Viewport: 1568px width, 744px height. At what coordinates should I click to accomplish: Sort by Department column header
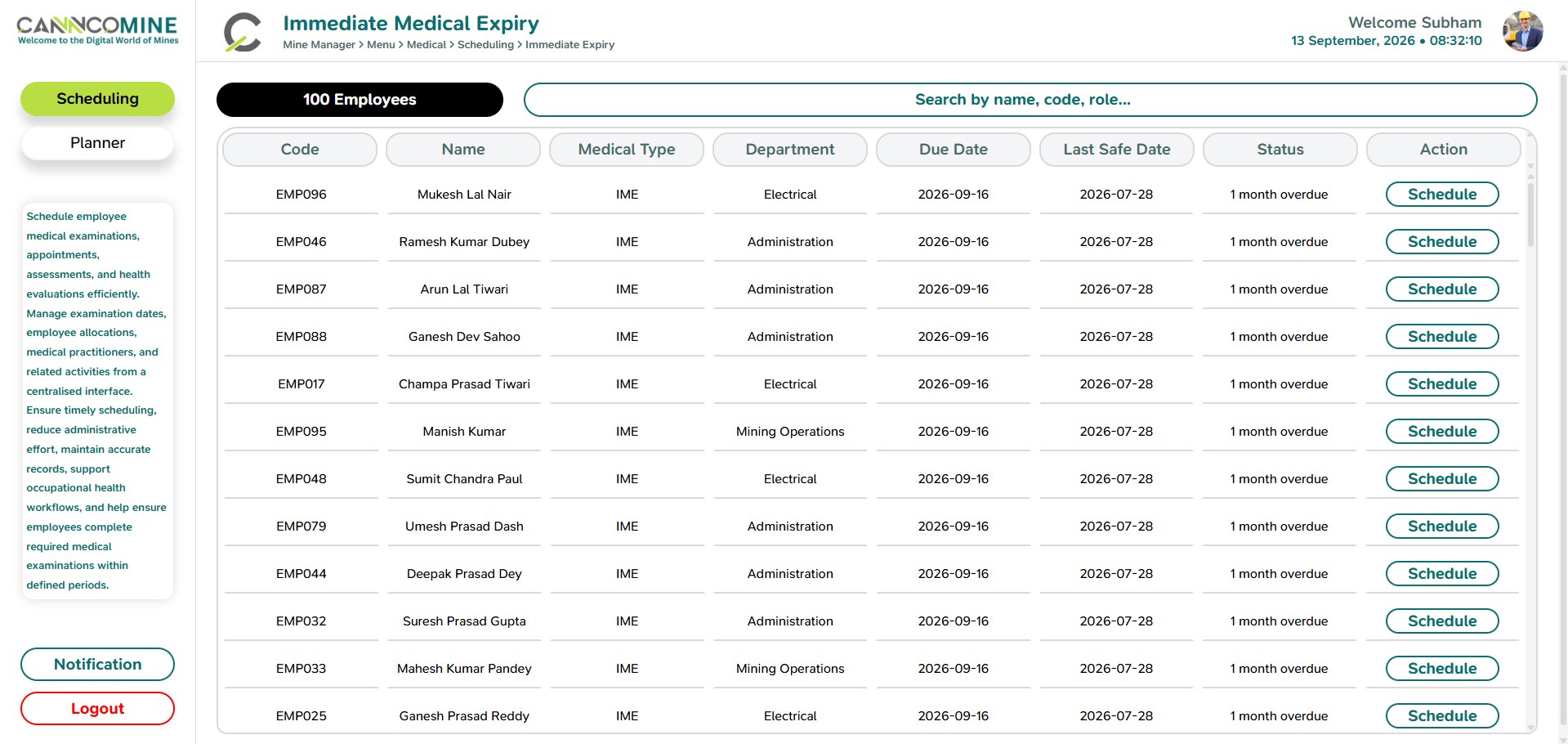tap(790, 150)
